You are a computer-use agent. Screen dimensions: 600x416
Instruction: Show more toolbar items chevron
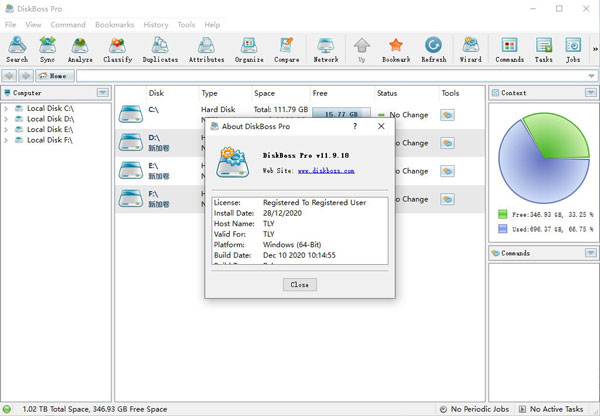595,49
